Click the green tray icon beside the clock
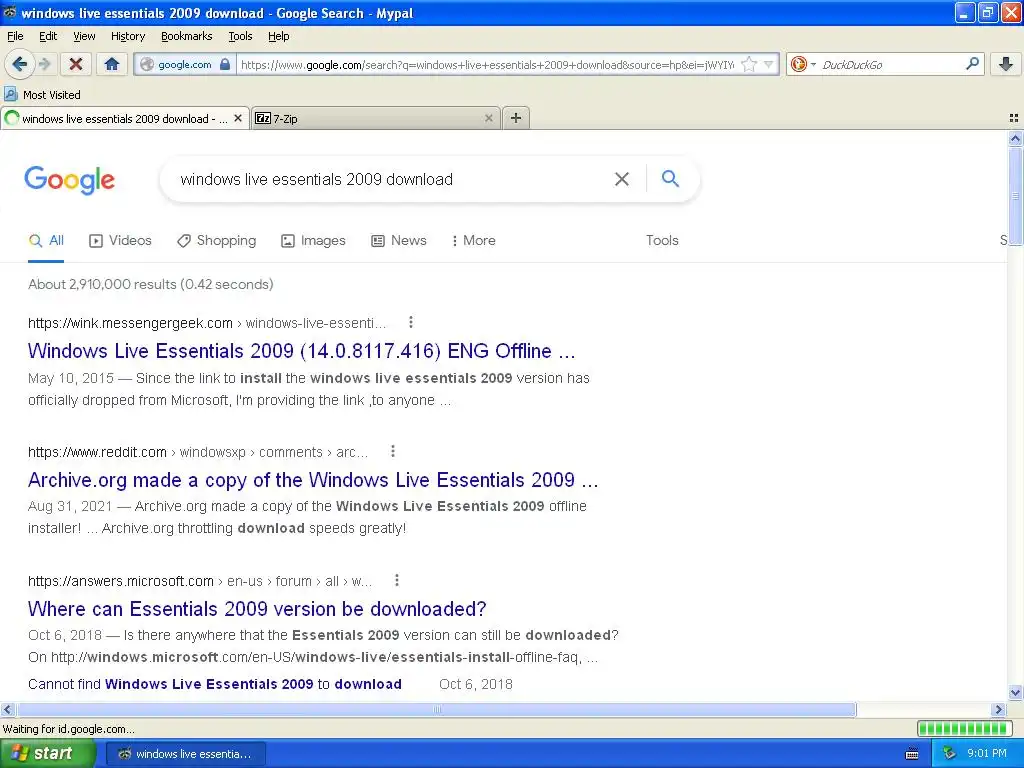The width and height of the screenshot is (1024, 768). pyautogui.click(x=949, y=754)
